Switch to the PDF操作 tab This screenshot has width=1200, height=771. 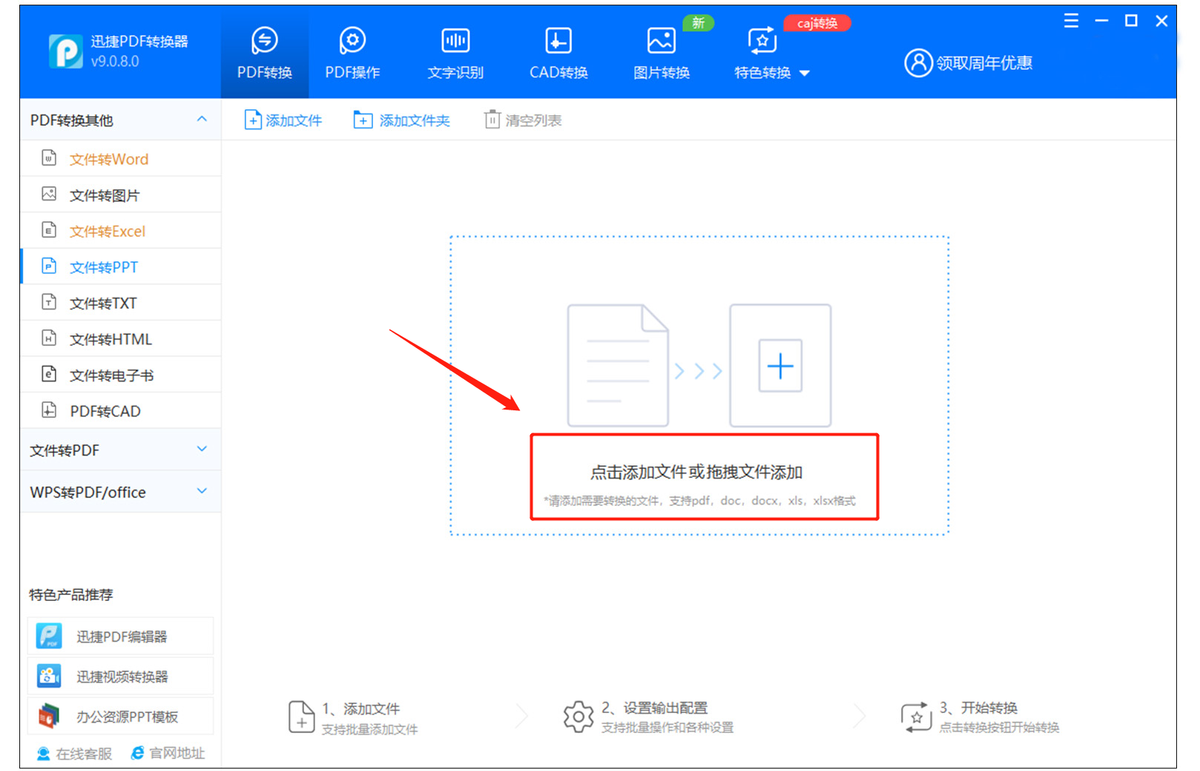[x=352, y=54]
